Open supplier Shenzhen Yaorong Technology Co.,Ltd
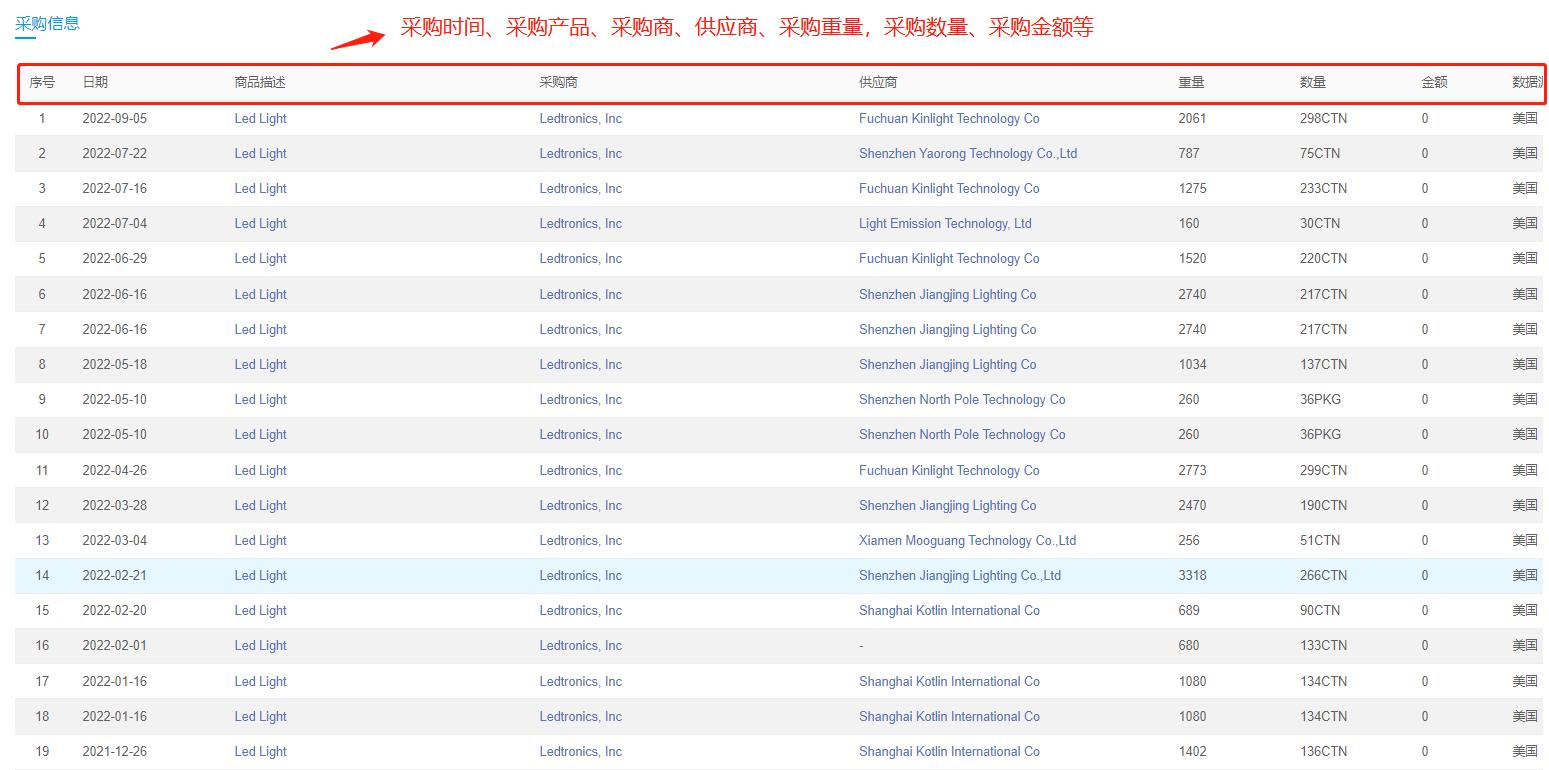 click(x=968, y=153)
